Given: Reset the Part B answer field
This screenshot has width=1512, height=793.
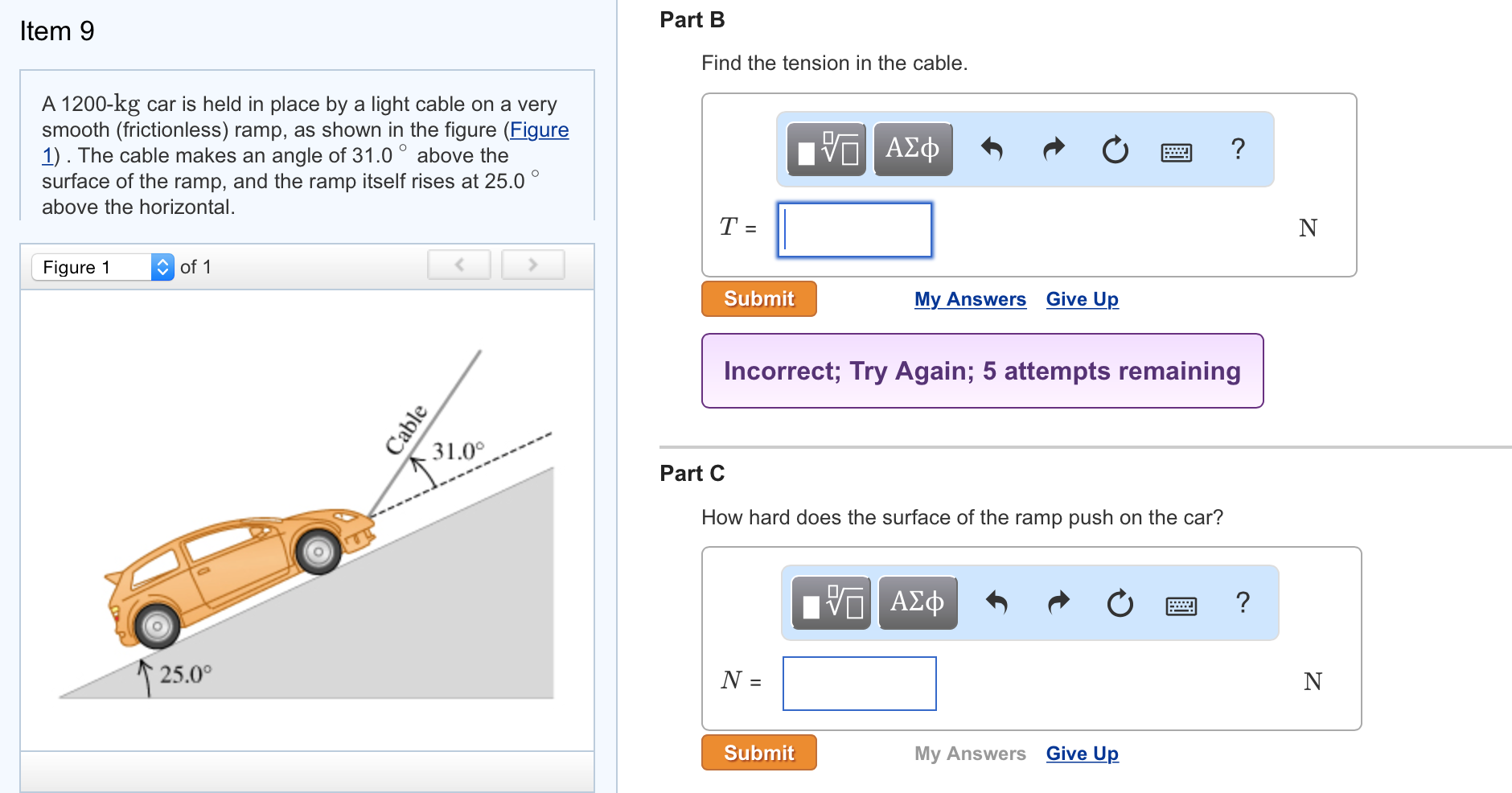Looking at the screenshot, I should (1116, 150).
